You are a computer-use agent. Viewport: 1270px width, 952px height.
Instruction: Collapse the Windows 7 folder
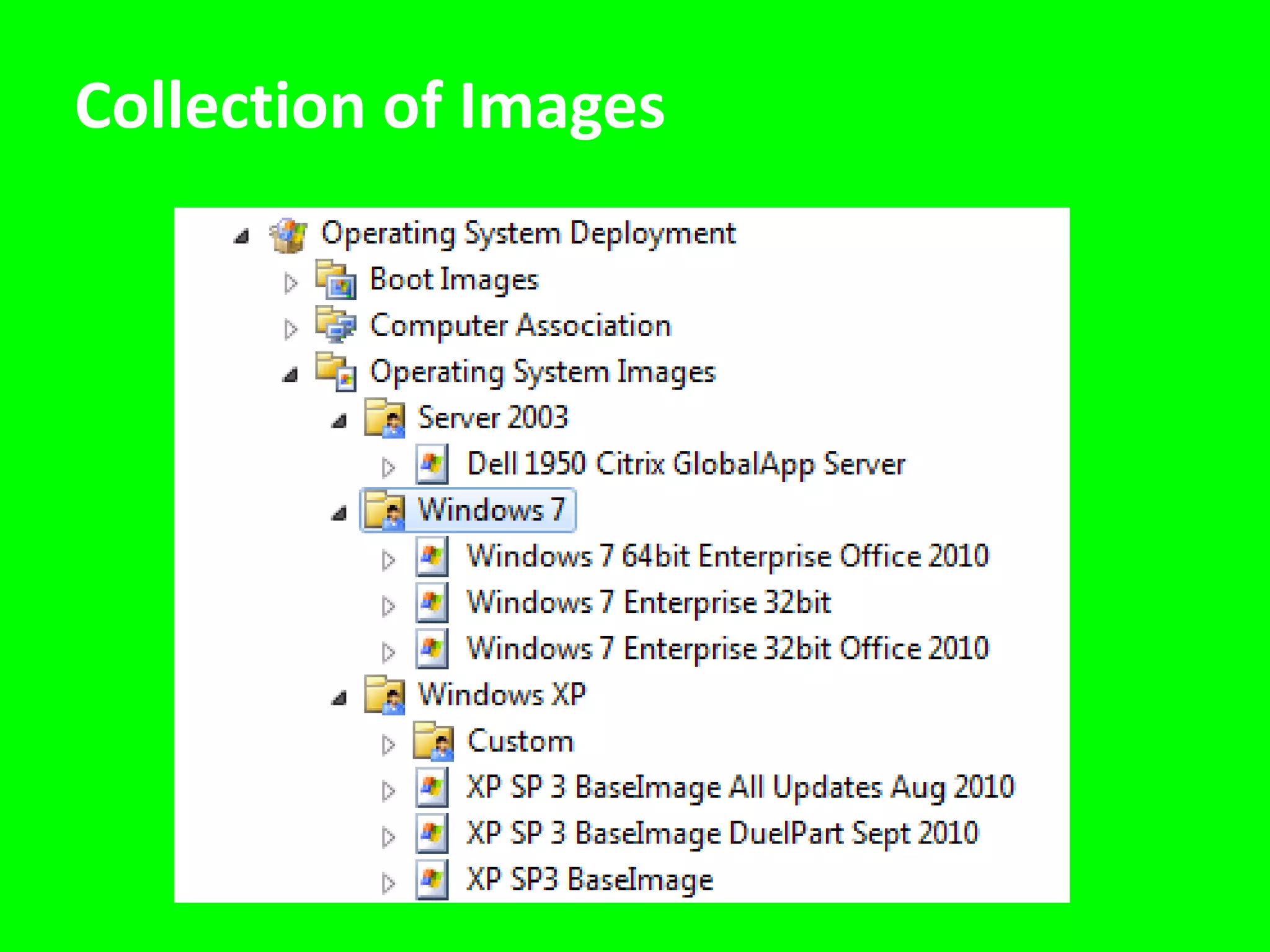339,513
